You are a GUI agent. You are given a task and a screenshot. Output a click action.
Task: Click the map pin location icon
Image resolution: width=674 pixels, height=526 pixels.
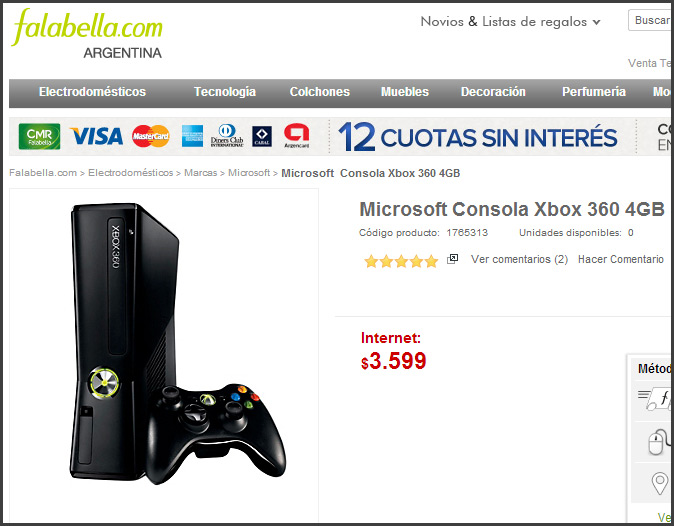tap(660, 483)
